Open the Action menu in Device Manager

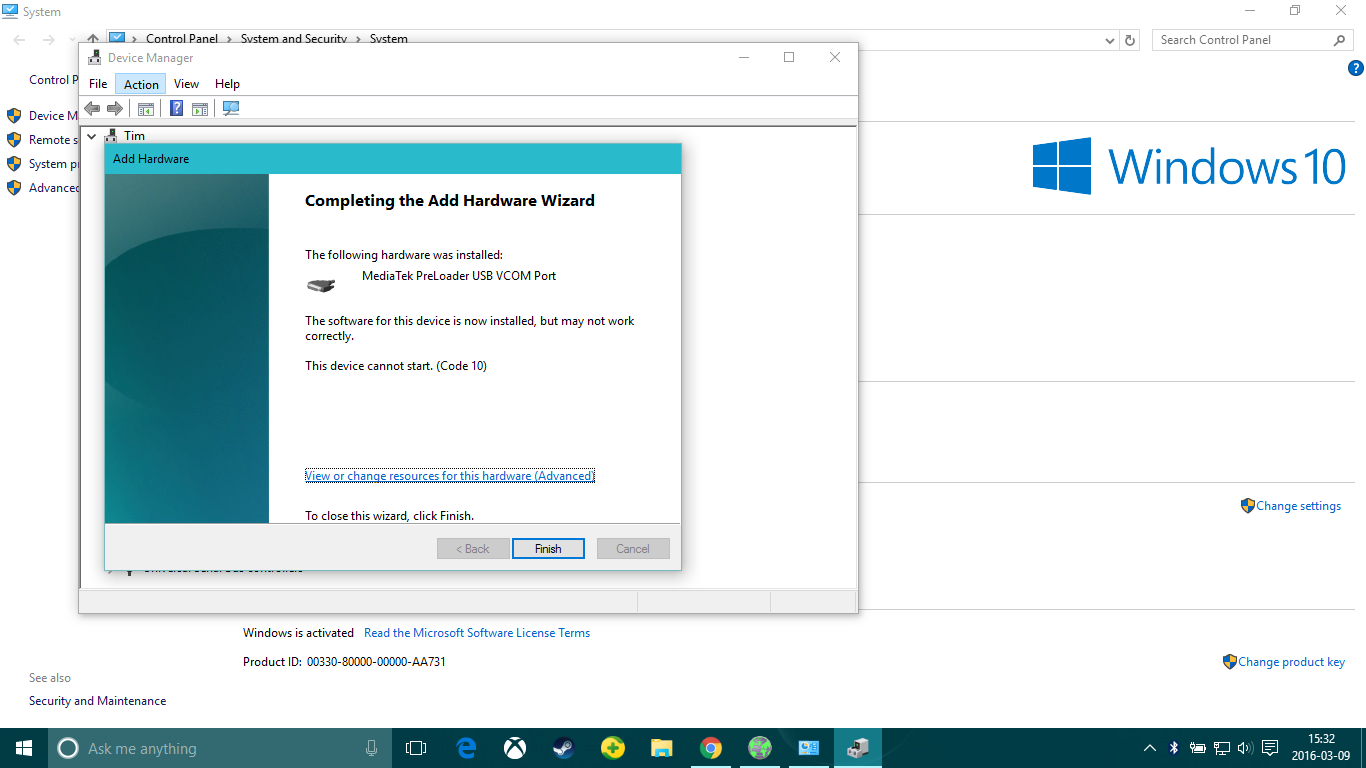(x=140, y=83)
